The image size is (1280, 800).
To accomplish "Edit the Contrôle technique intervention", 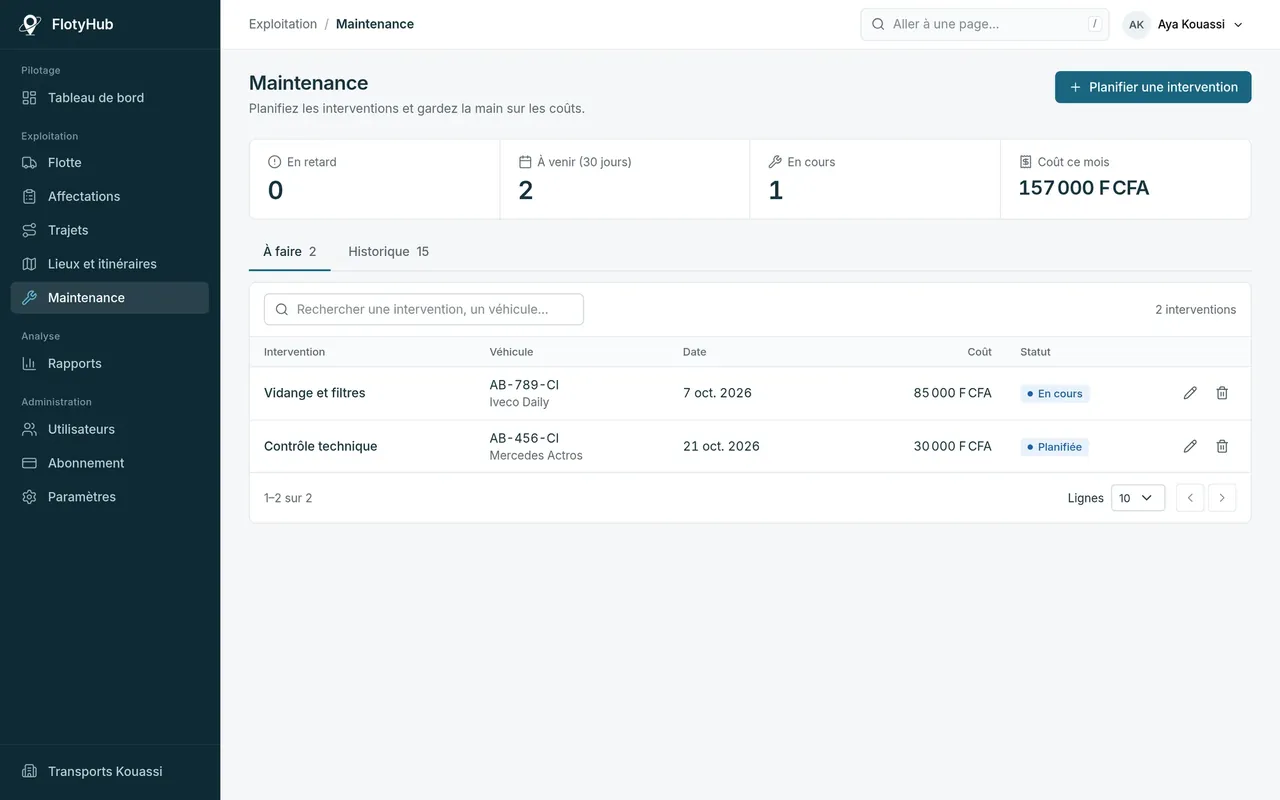I will 1190,446.
